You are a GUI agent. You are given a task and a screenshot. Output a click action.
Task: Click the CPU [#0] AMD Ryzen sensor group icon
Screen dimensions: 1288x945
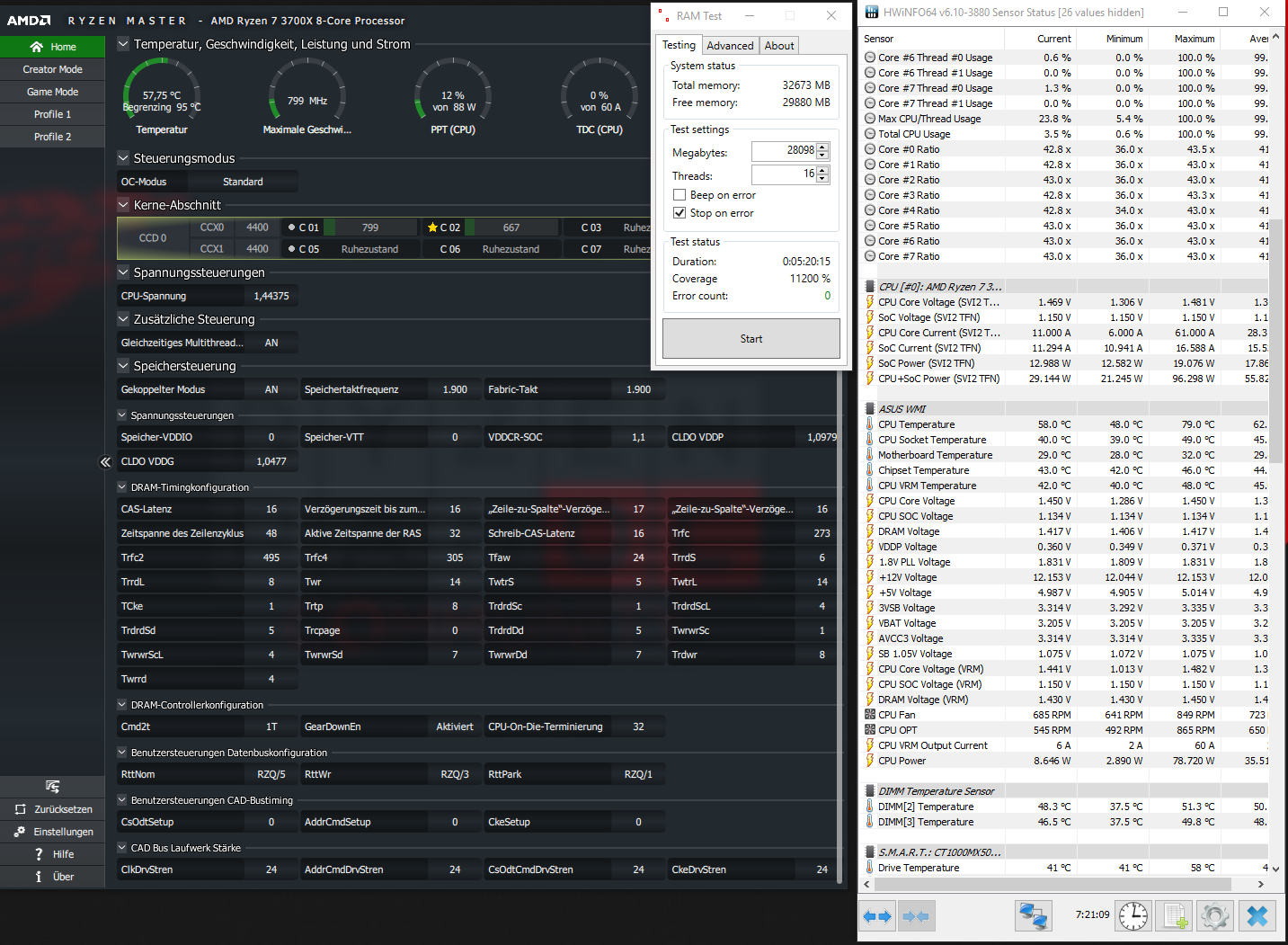870,287
